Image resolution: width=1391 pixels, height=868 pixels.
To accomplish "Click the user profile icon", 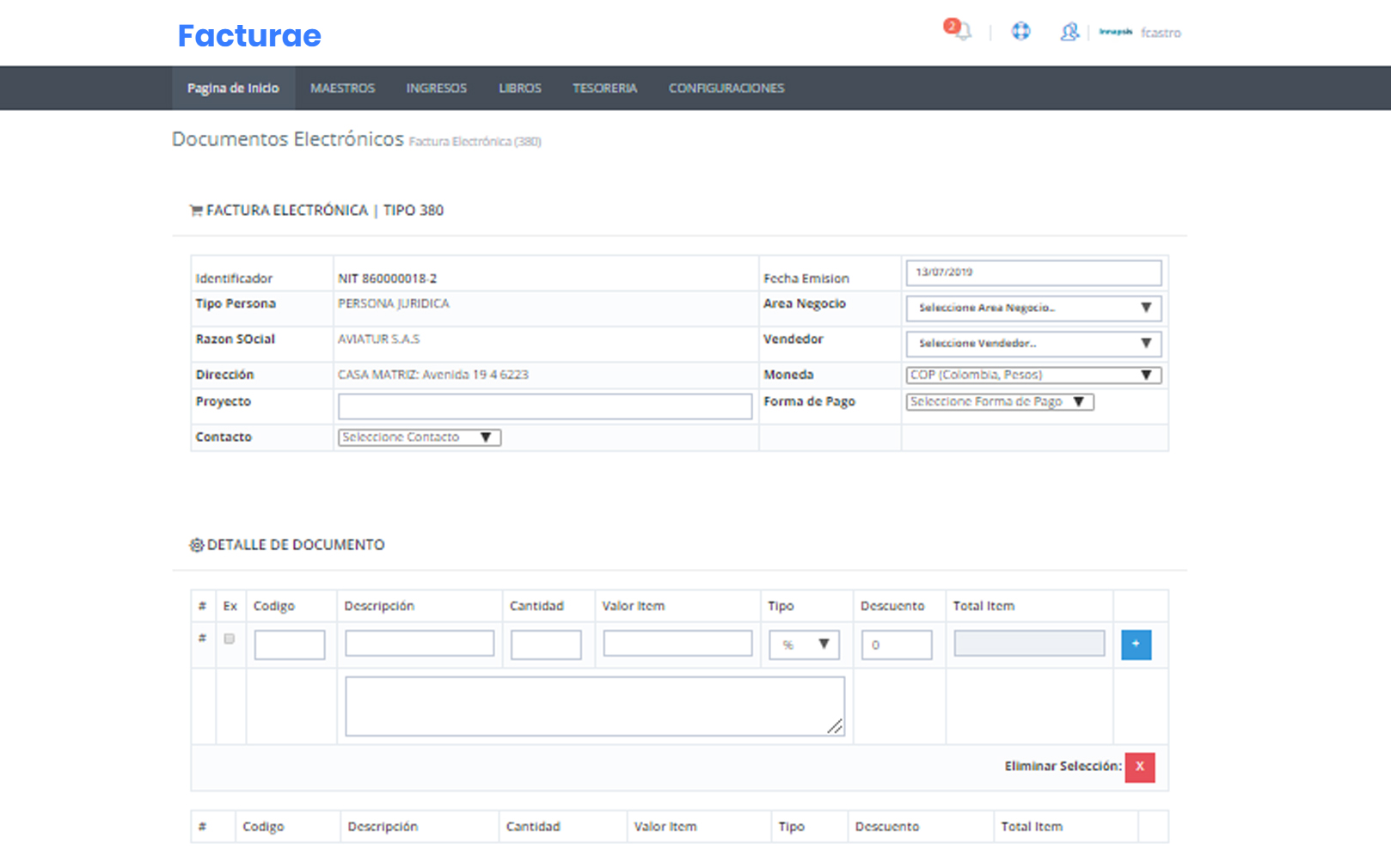I will pyautogui.click(x=1069, y=32).
